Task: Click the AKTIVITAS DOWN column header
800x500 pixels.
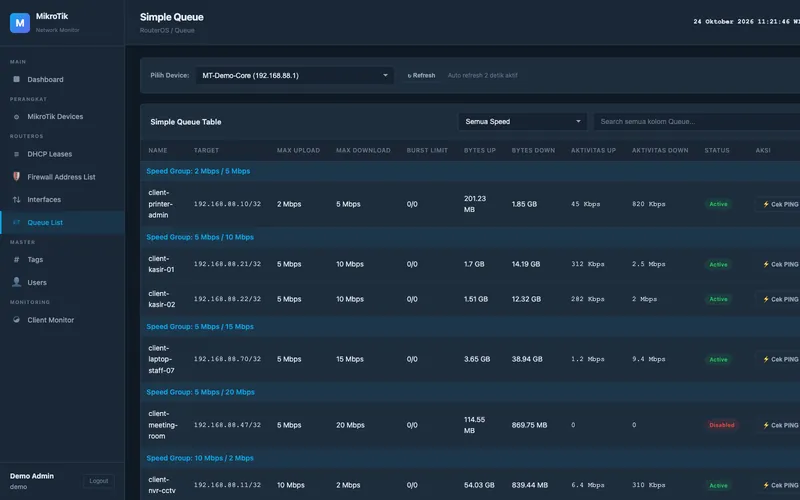Action: (660, 151)
